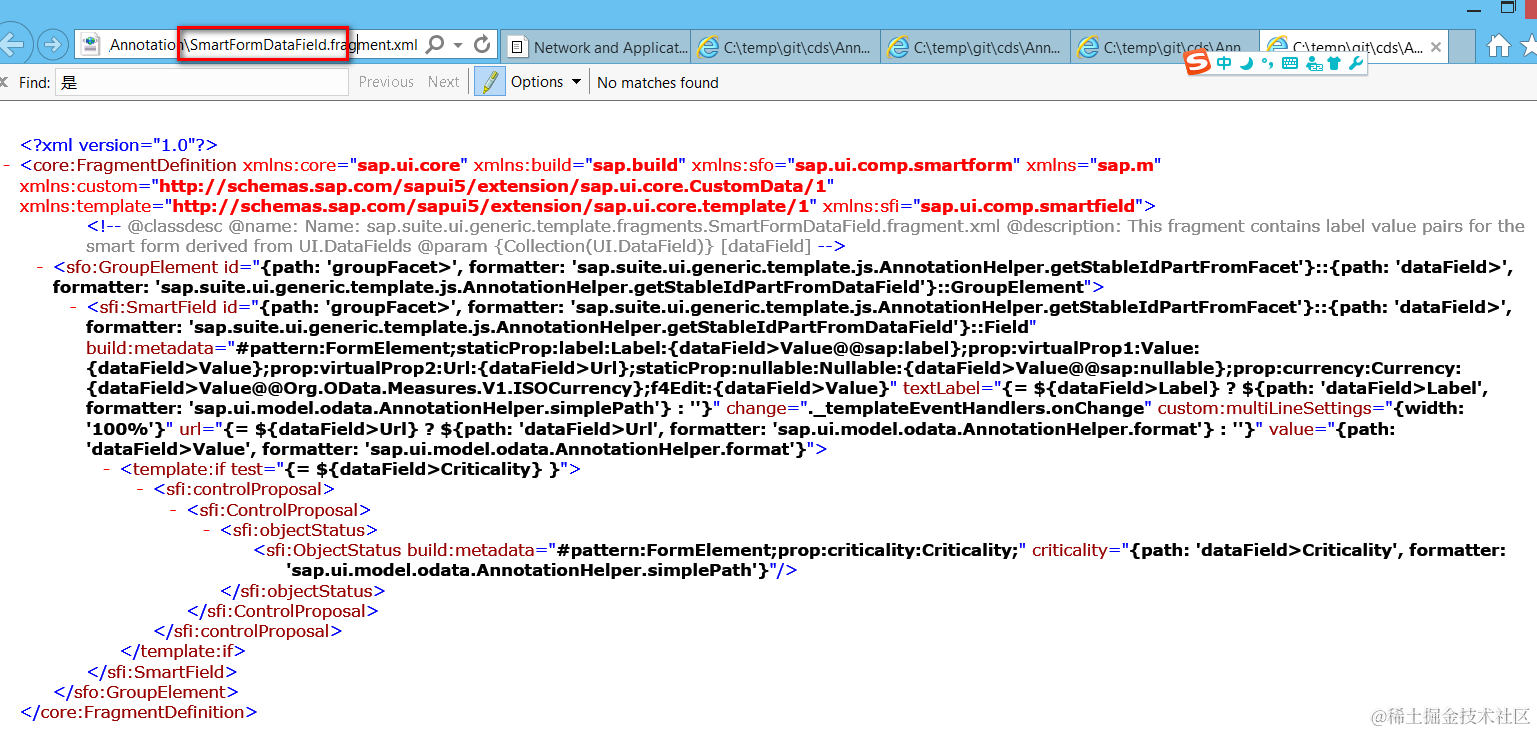Toggle the highlight all matches pencil icon
This screenshot has height=733, width=1537.
click(489, 82)
